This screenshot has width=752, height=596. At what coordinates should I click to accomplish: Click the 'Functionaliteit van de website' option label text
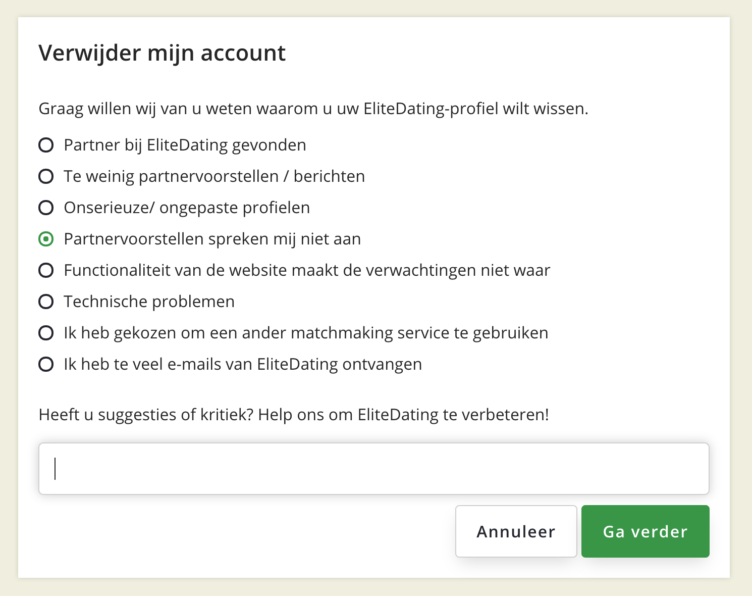[306, 270]
